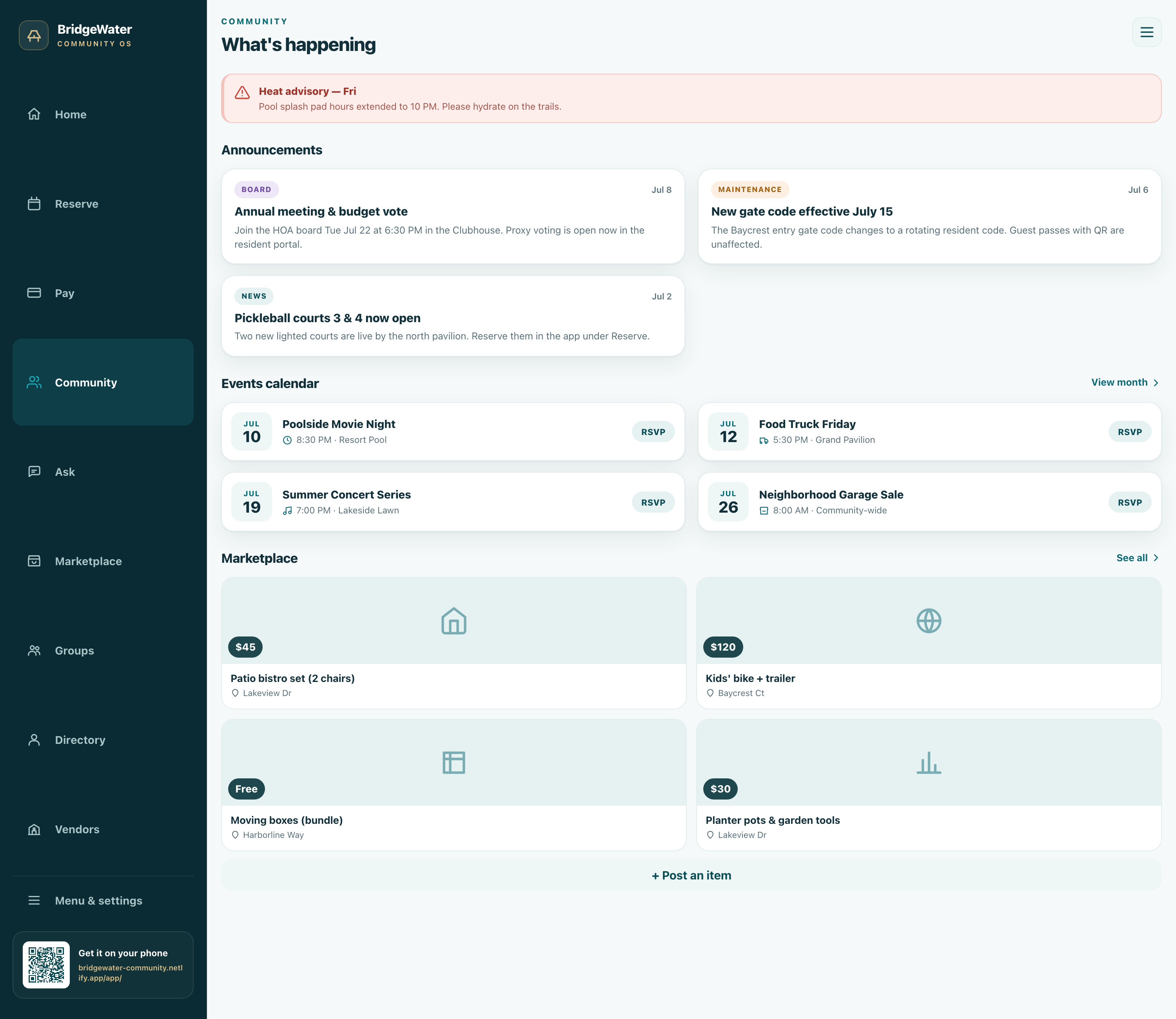The image size is (1176, 1019).
Task: Click the $30 price badge
Action: pyautogui.click(x=720, y=789)
